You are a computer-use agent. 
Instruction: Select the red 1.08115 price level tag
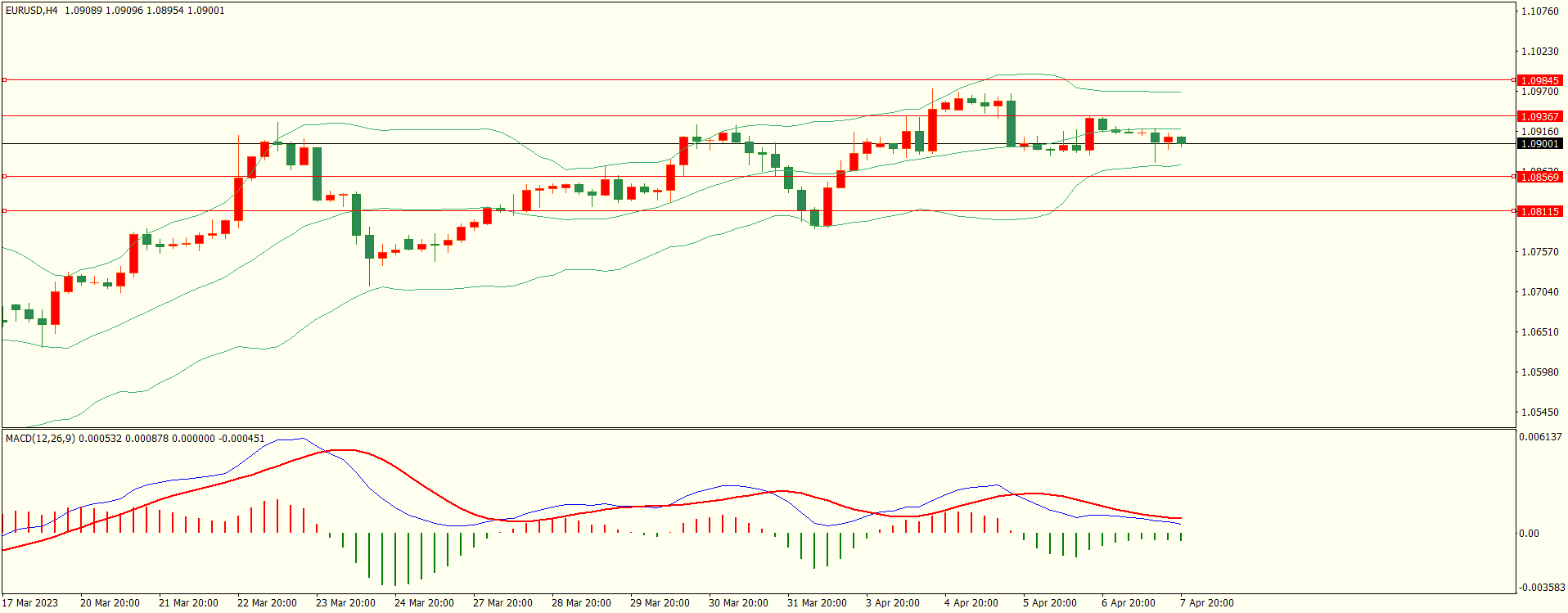[1539, 211]
